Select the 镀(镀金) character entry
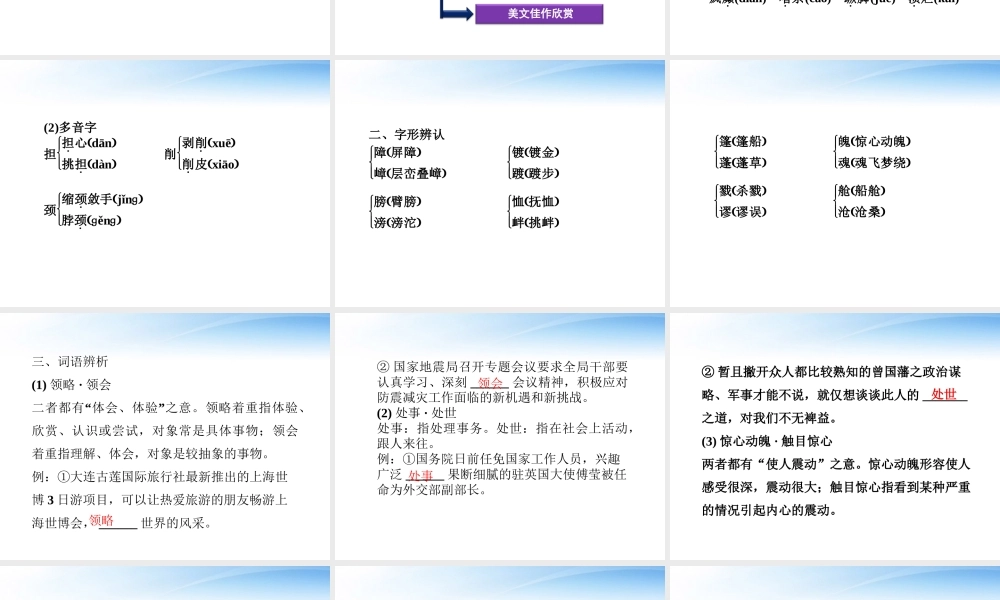This screenshot has height=600, width=1000. coord(535,152)
